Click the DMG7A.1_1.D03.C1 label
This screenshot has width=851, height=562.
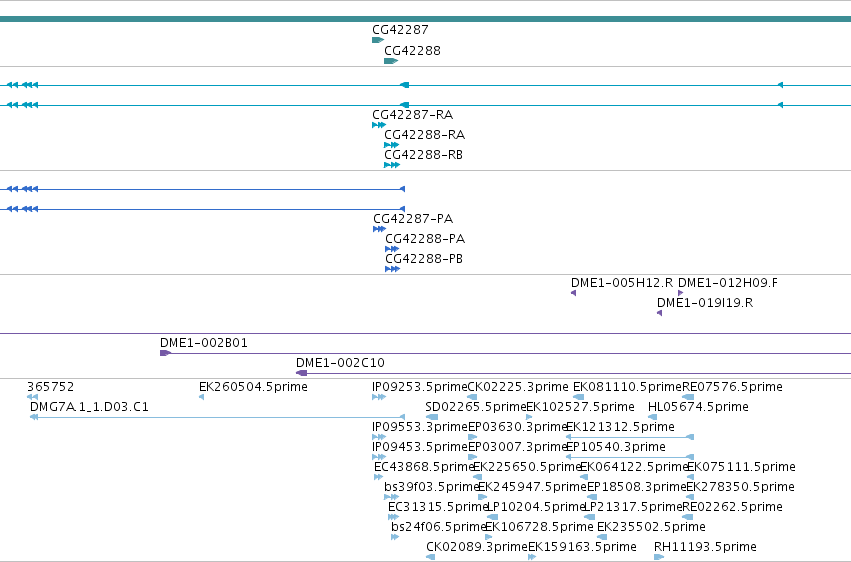89,407
